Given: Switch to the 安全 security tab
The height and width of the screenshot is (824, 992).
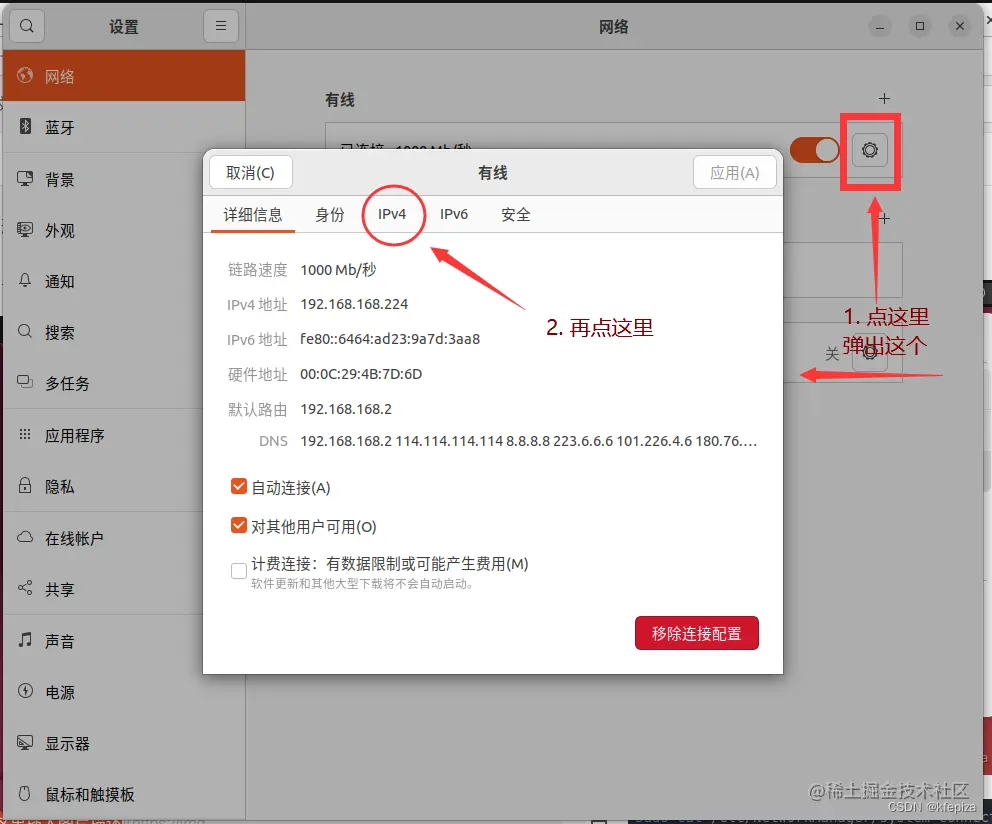Looking at the screenshot, I should (516, 214).
